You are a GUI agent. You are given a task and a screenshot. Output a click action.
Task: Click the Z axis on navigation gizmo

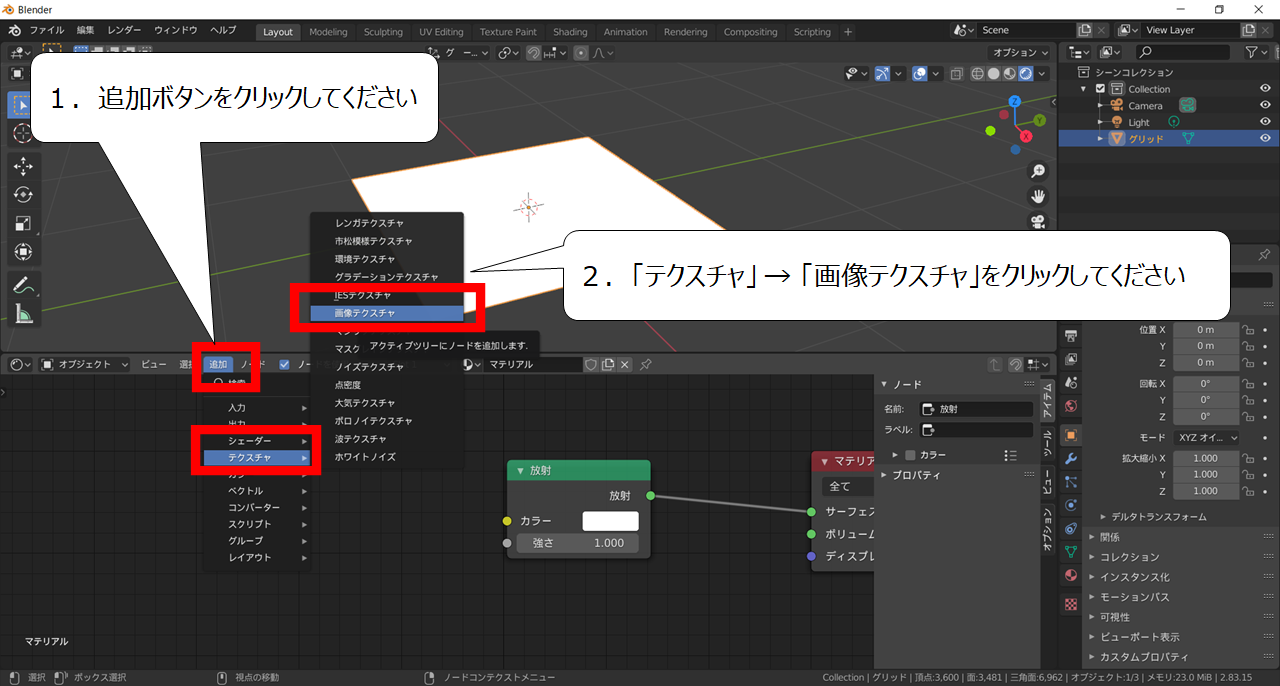click(1014, 102)
